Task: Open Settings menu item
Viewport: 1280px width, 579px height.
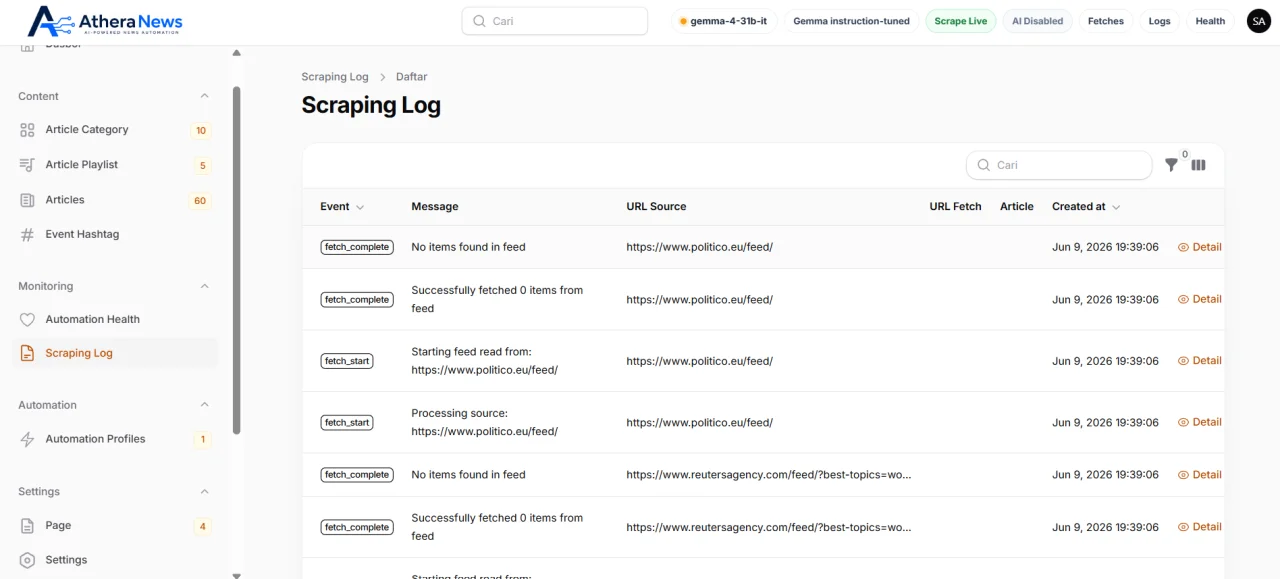Action: [114, 560]
